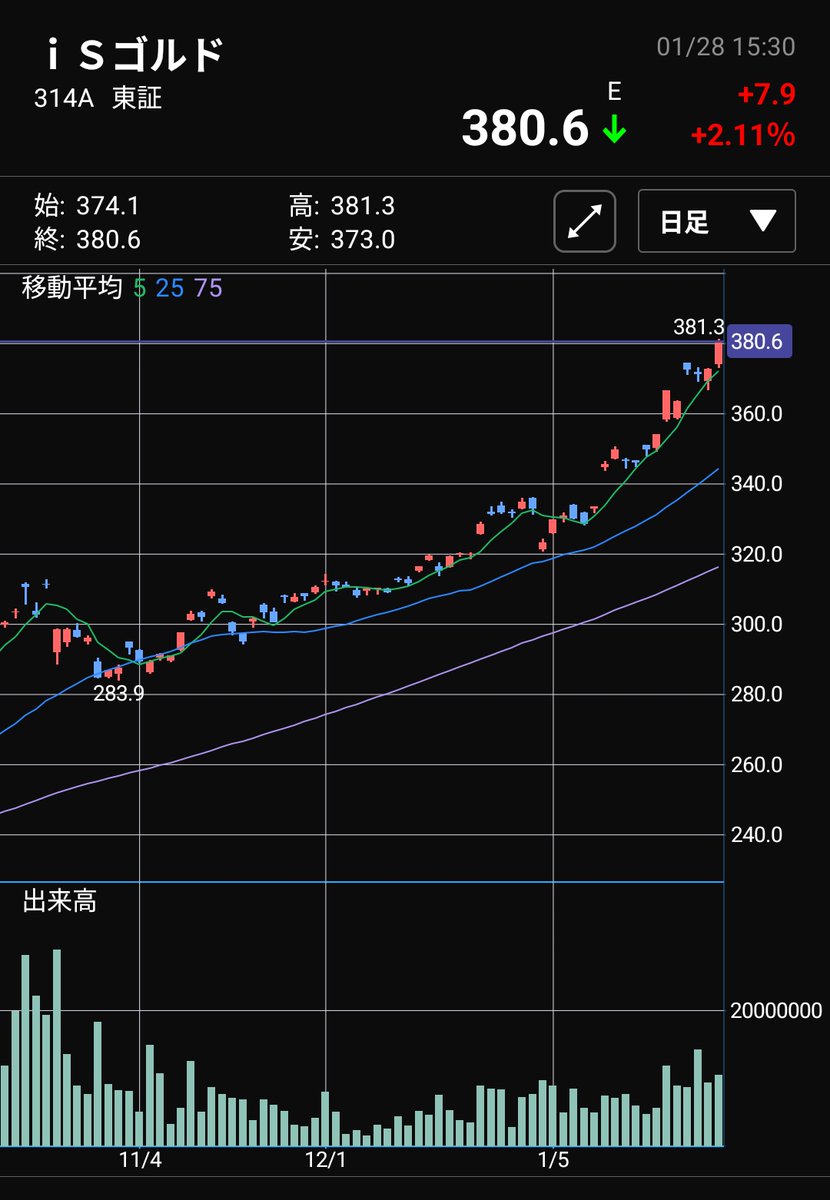Select the highlighted 380.6 axis price box
Viewport: 830px width, 1200px height.
coord(758,342)
